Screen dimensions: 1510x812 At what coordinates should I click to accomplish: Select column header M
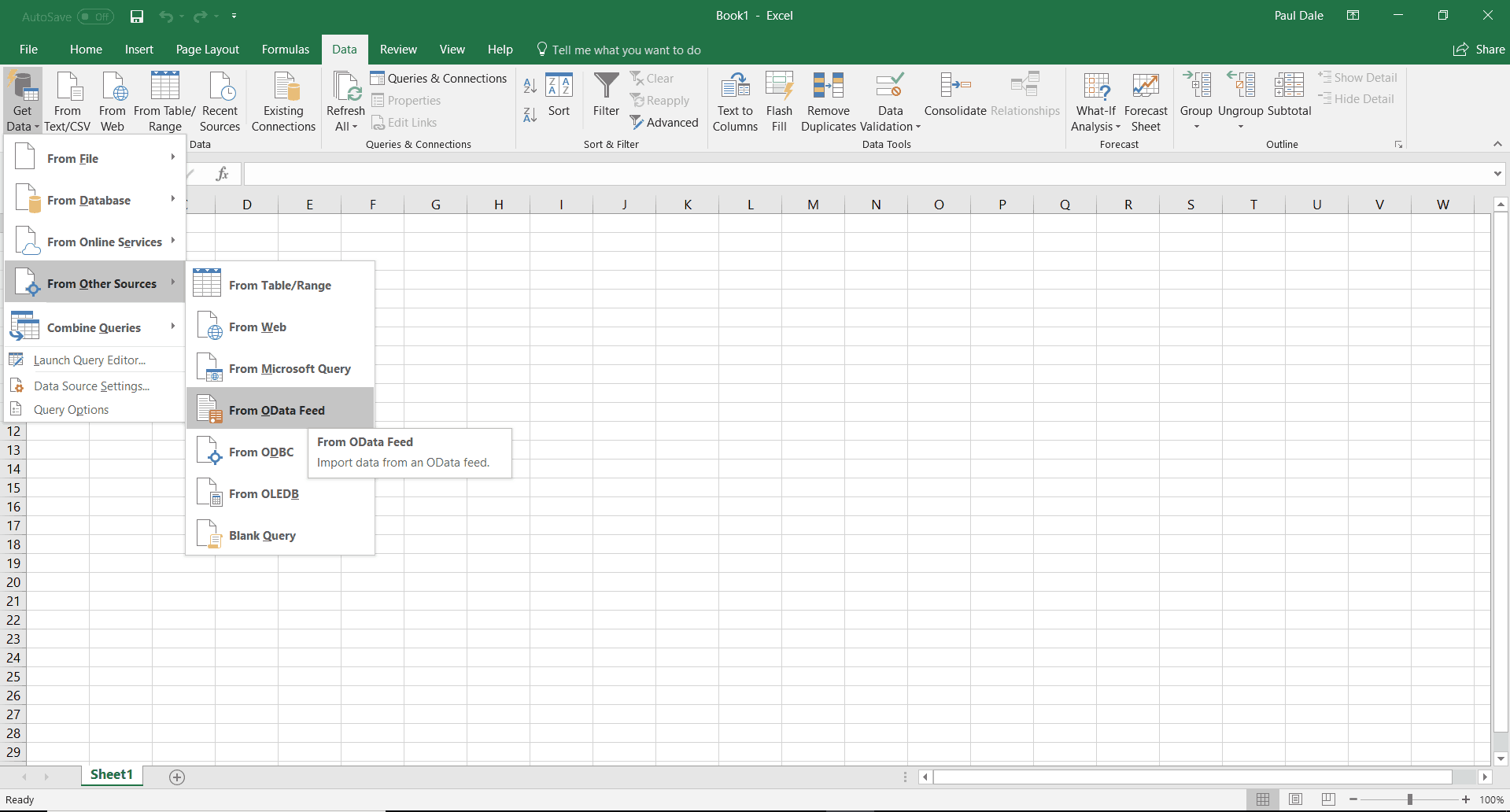(x=813, y=205)
